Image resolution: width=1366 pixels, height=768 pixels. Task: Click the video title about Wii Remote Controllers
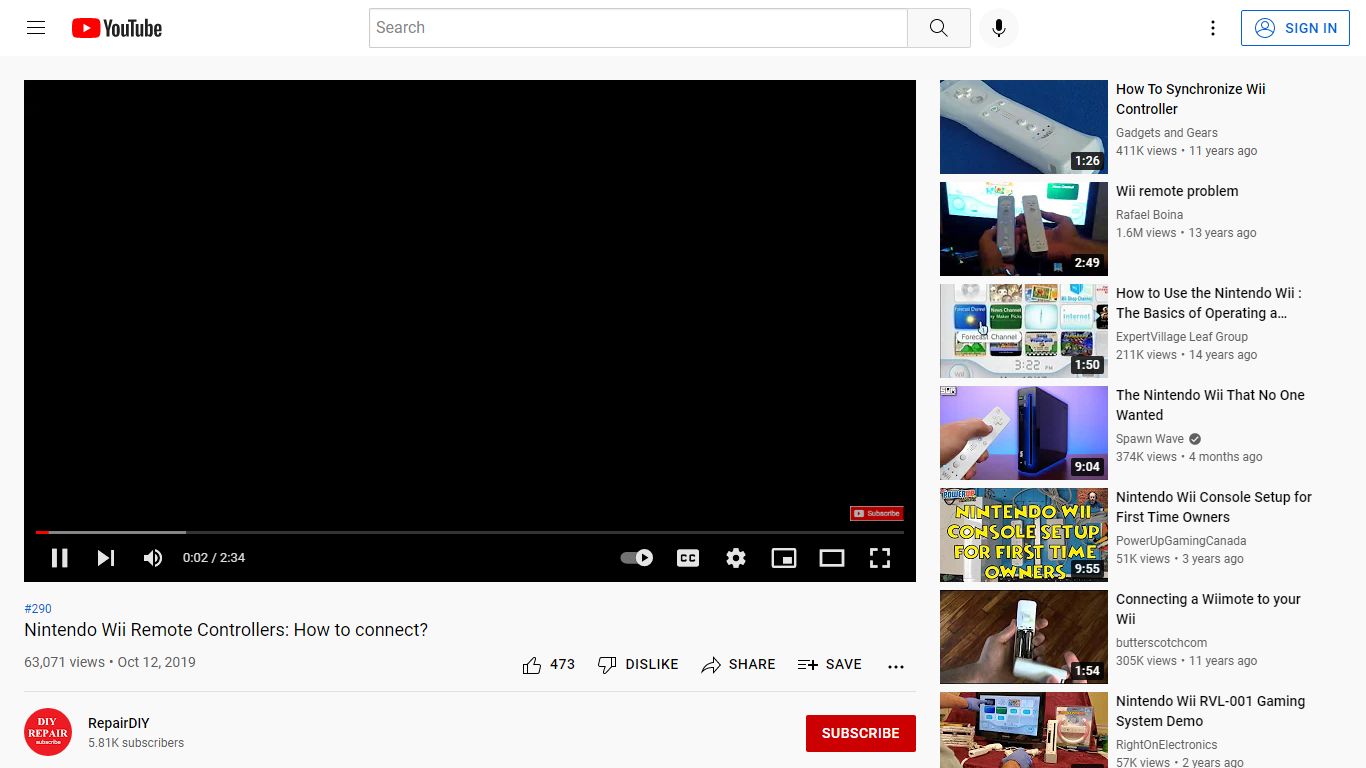coord(226,630)
